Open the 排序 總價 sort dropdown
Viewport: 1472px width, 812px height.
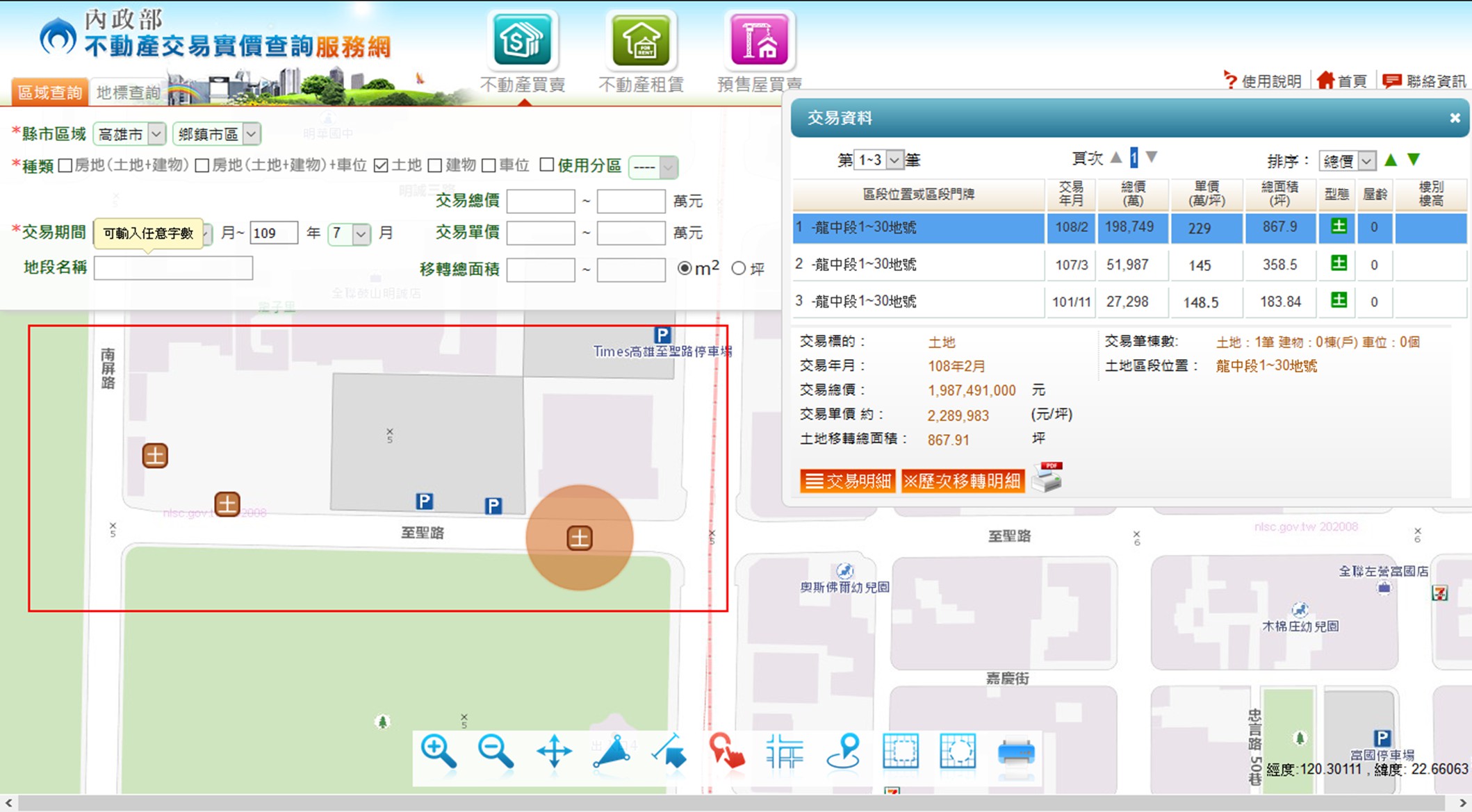click(x=1347, y=161)
